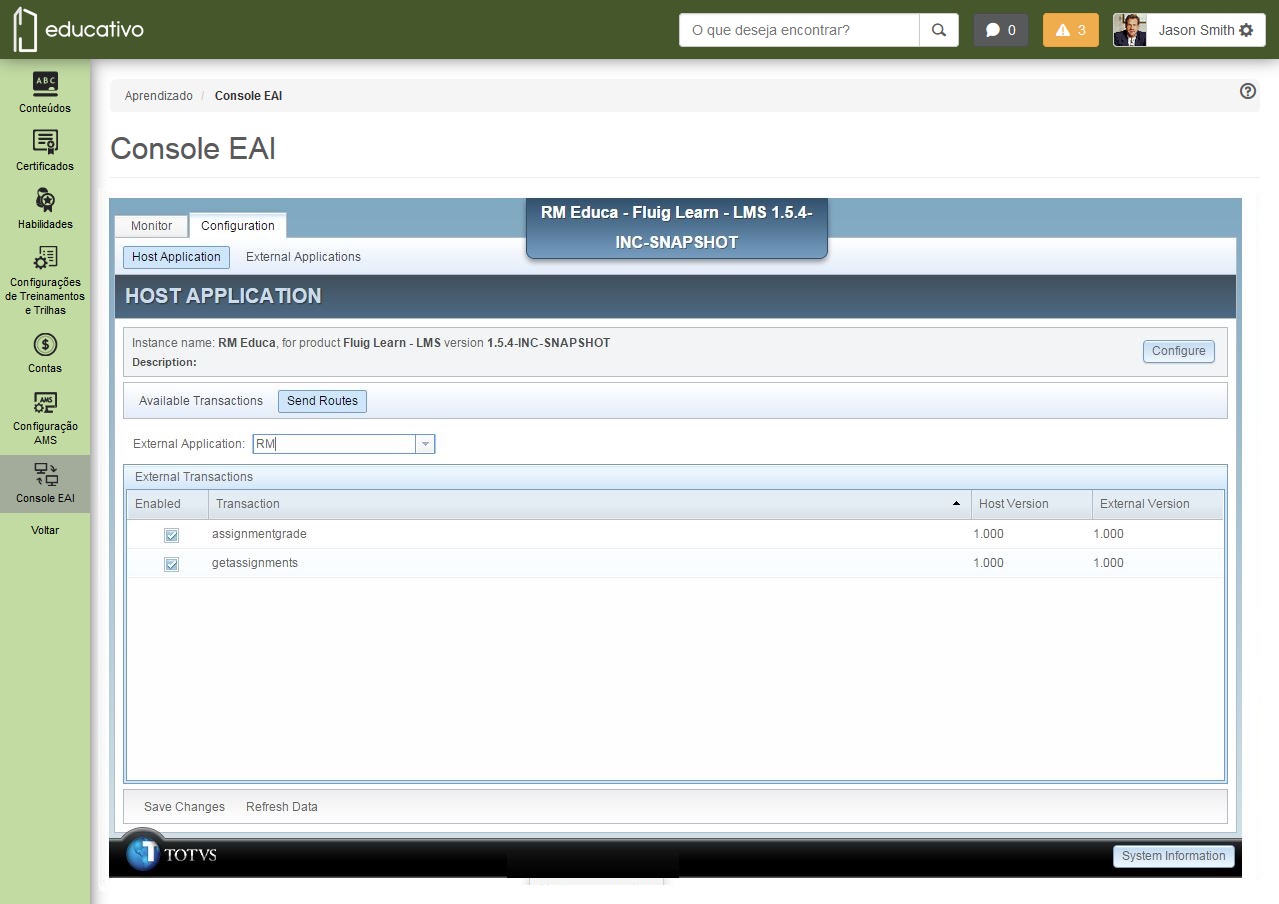Switch to External Applications tab

coord(303,257)
